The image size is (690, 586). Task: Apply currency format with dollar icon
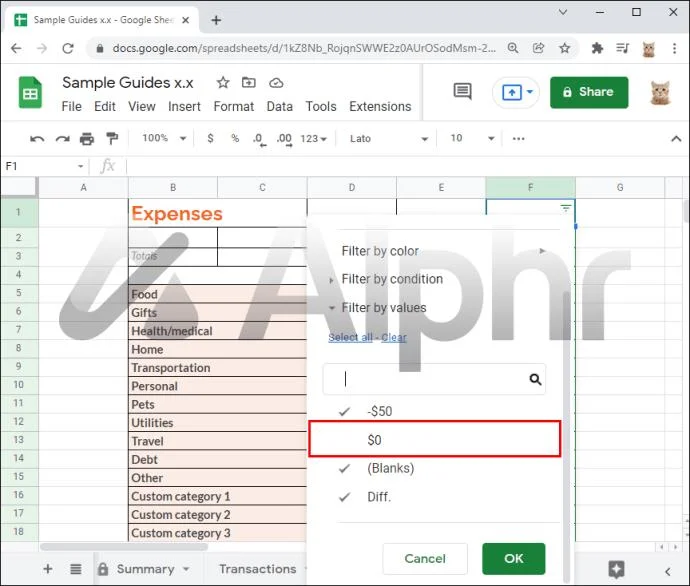210,139
